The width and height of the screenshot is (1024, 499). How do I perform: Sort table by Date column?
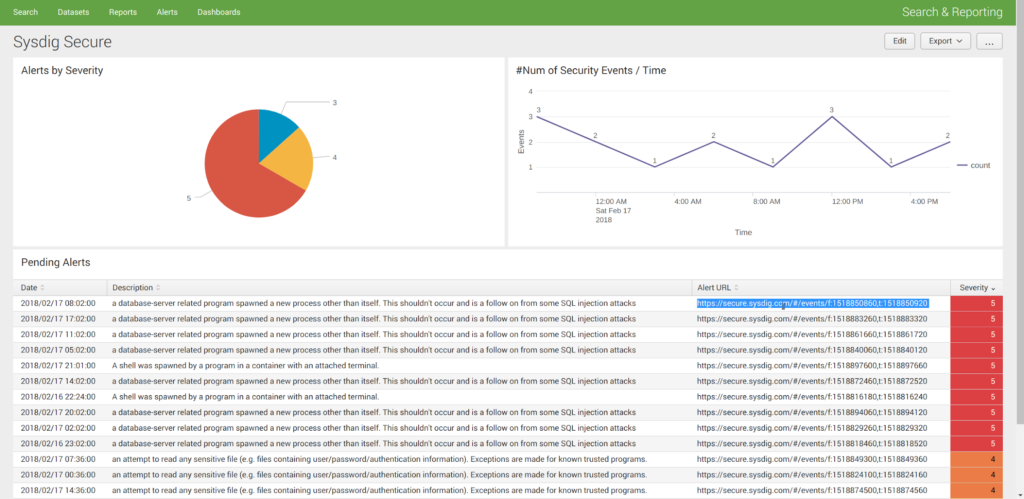point(33,288)
